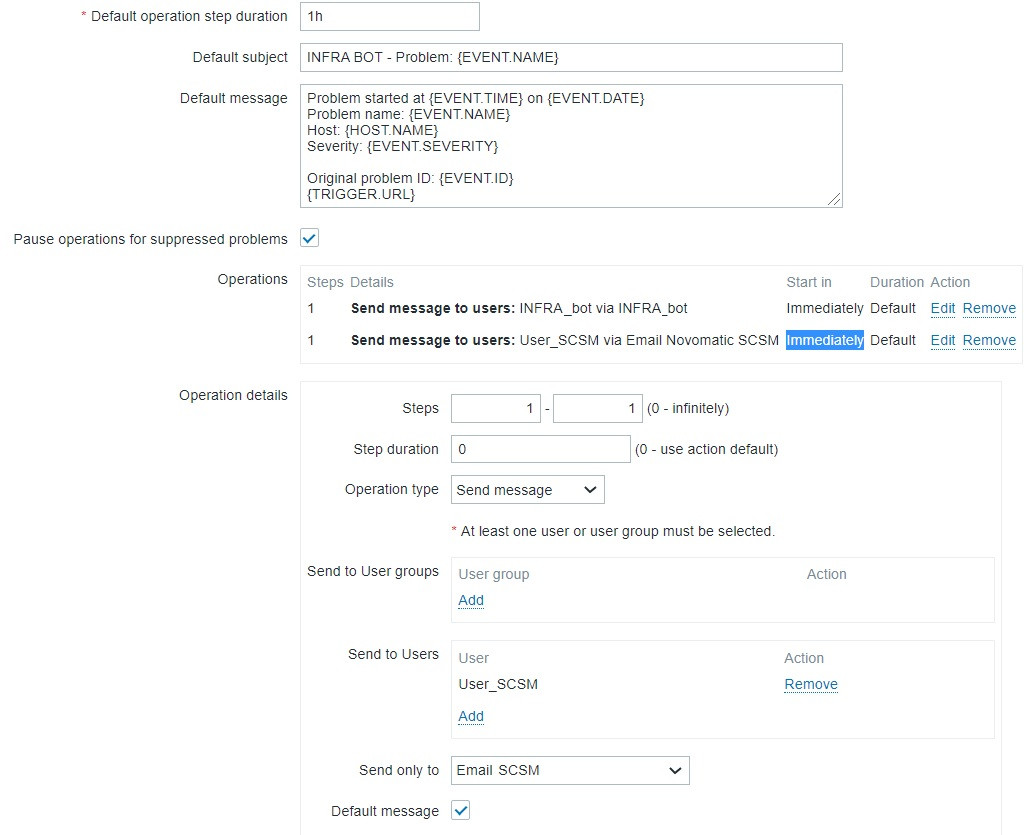Remove the INFRA_bot operation
Screen dimensions: 1033x835
(989, 308)
